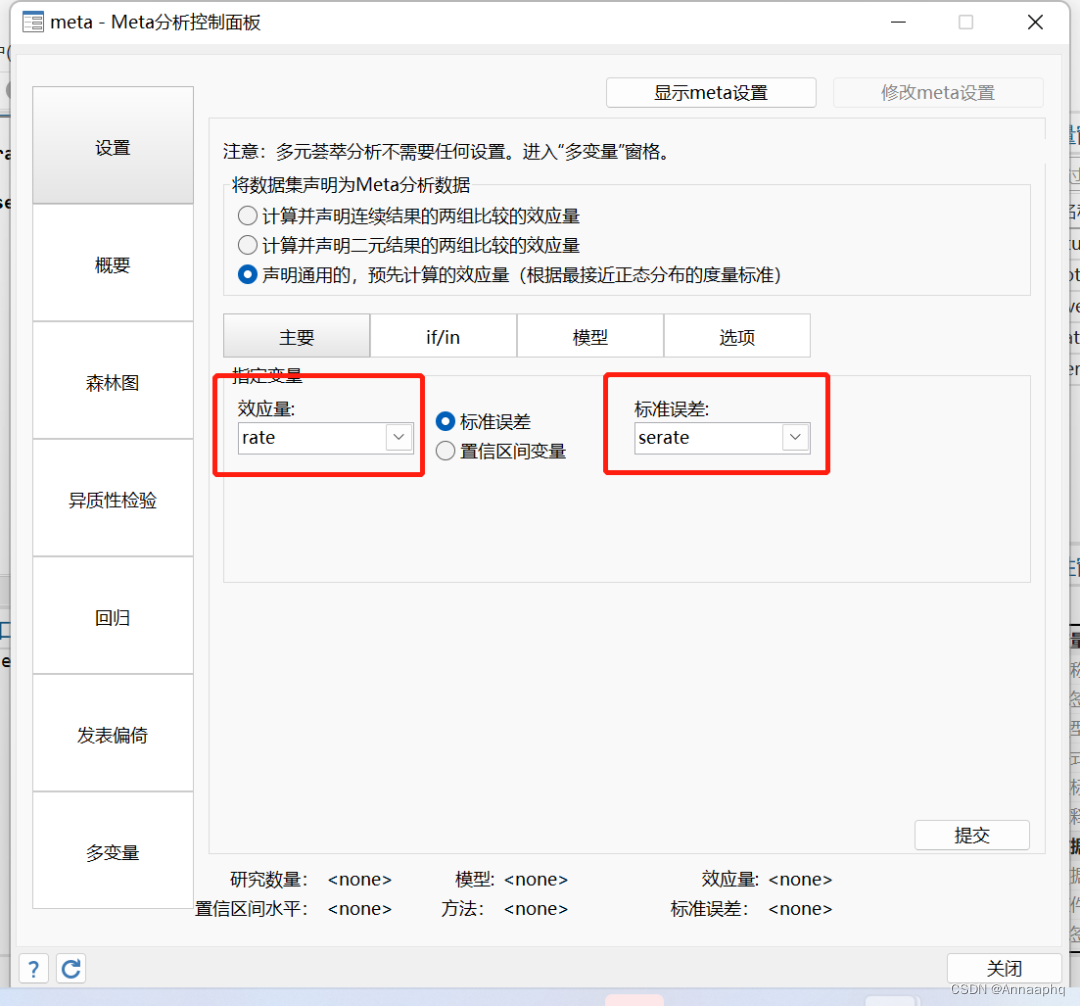
Task: Open the 发表偏倚 section
Action: coord(112,734)
